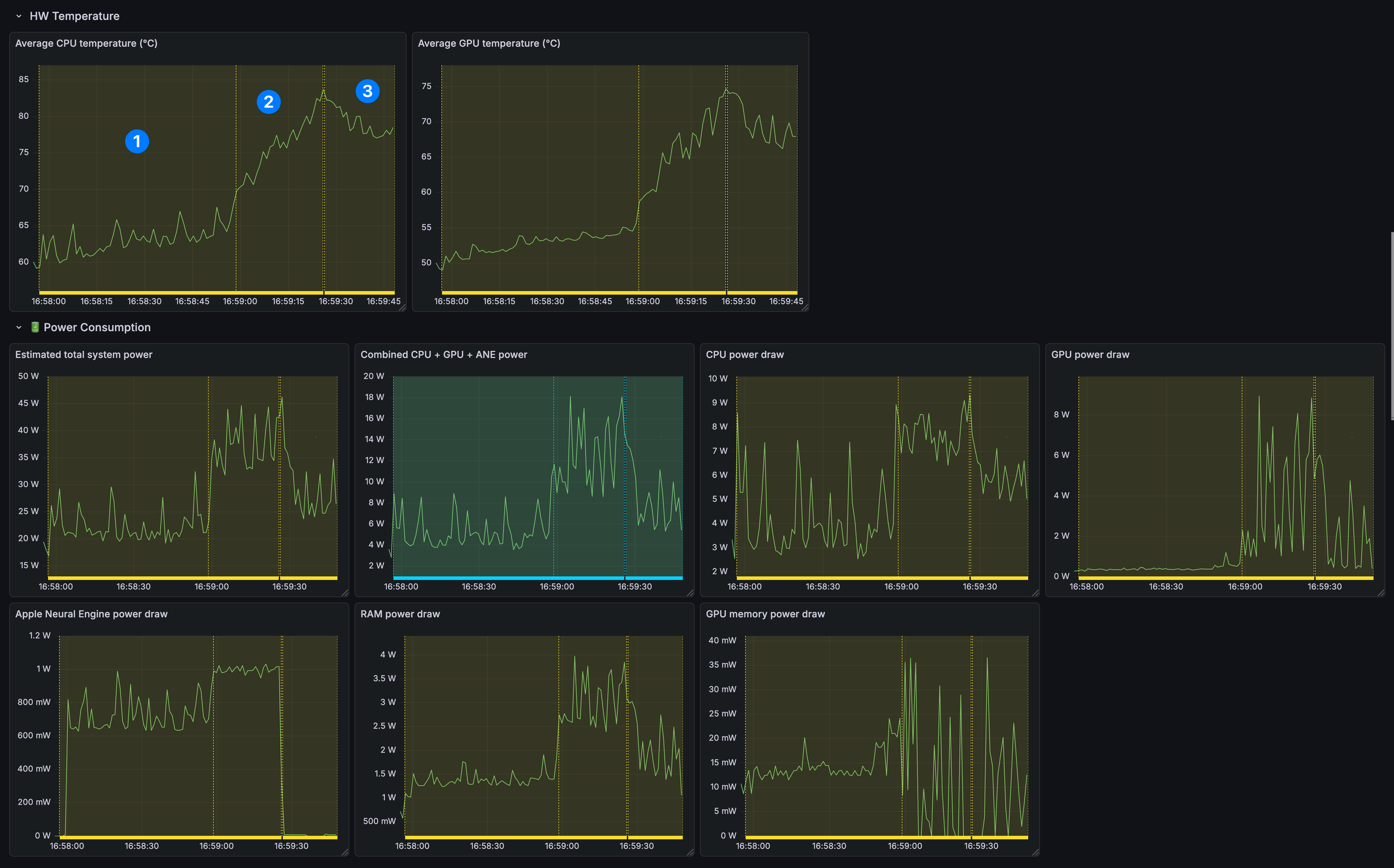Click the CPU power draw panel title
Viewport: 1394px width, 868px height.
pyautogui.click(x=744, y=355)
